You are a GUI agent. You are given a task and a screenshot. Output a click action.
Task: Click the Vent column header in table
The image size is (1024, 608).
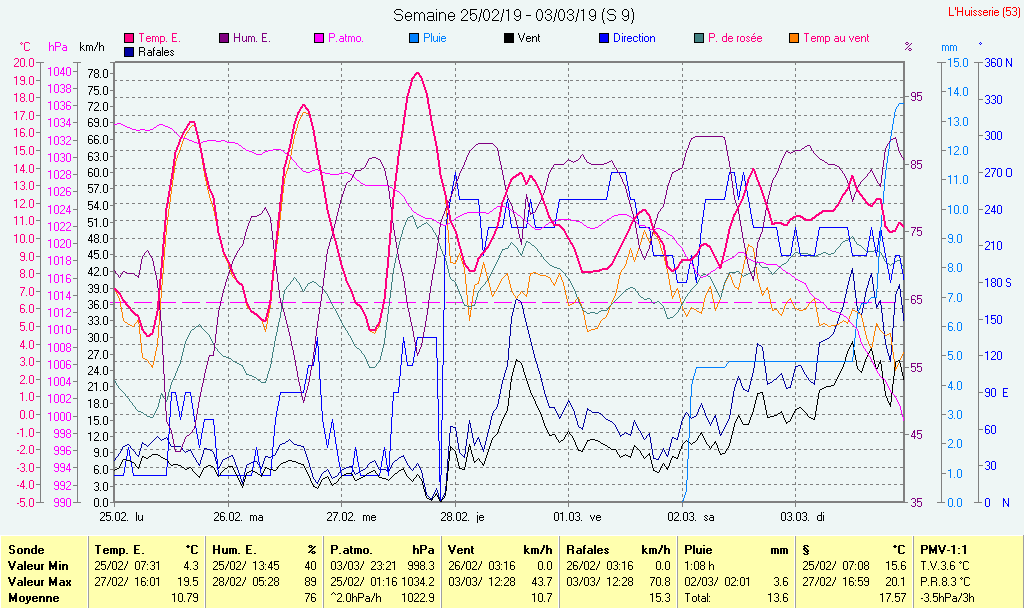tap(461, 550)
